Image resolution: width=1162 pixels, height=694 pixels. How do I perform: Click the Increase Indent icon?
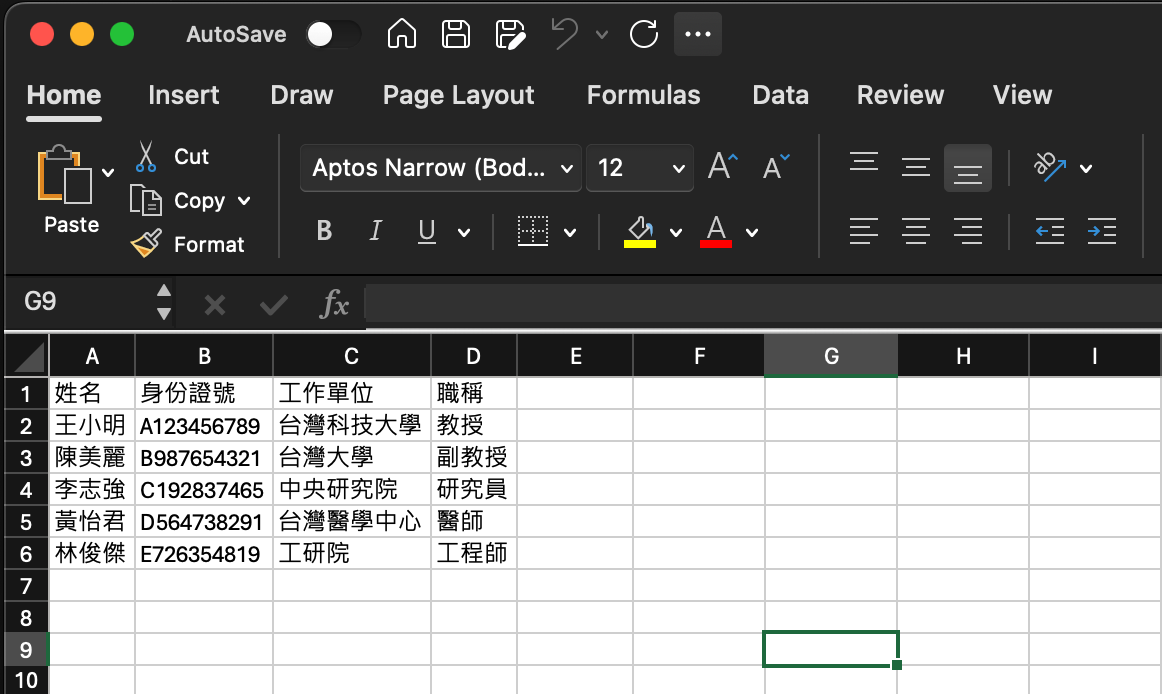click(1101, 232)
